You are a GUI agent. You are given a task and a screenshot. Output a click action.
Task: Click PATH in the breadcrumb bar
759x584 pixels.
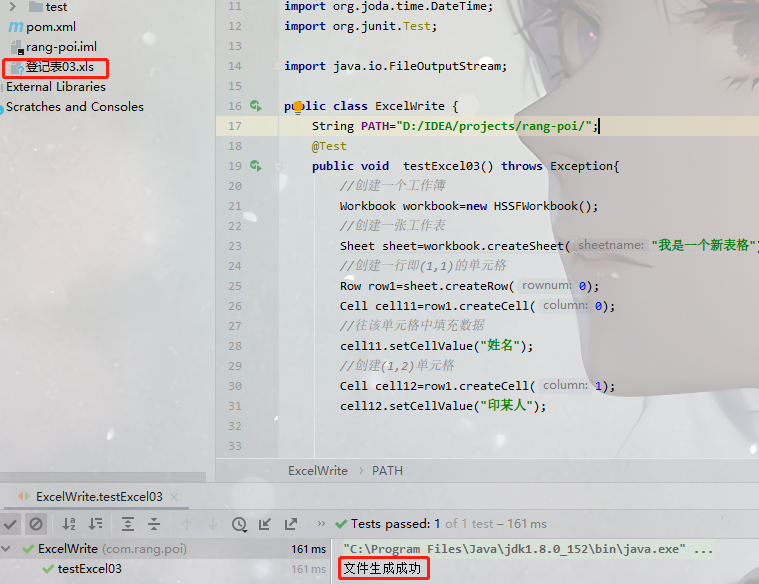(387, 471)
